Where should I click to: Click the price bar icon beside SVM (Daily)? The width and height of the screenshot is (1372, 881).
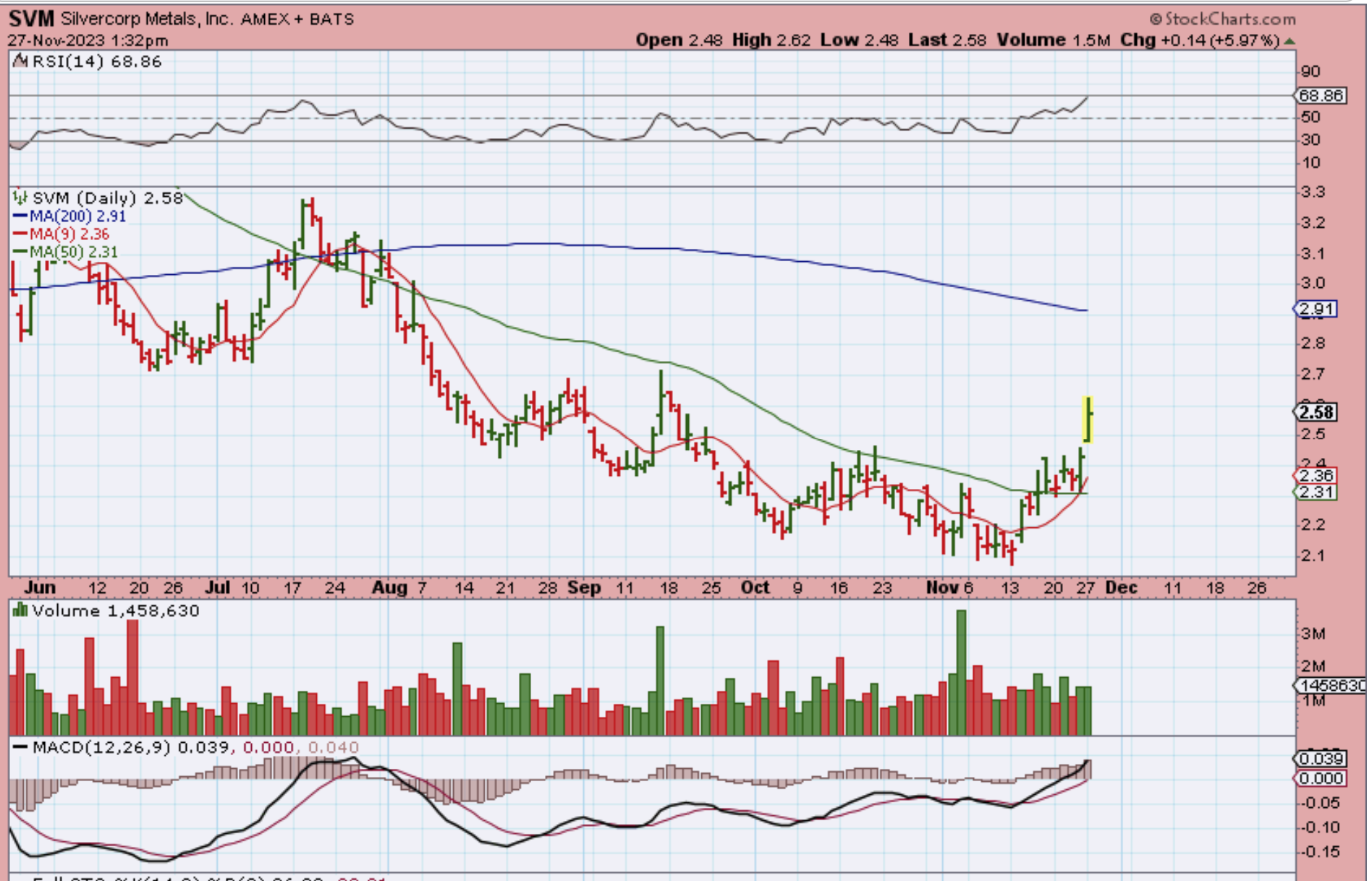(20, 197)
